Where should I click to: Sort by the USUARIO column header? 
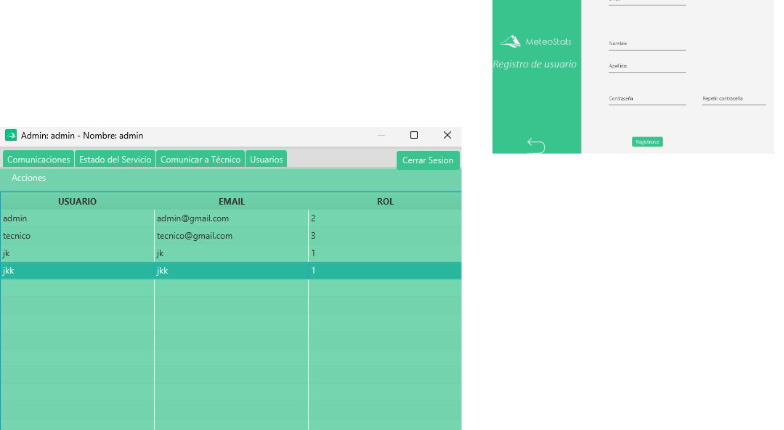coord(77,202)
